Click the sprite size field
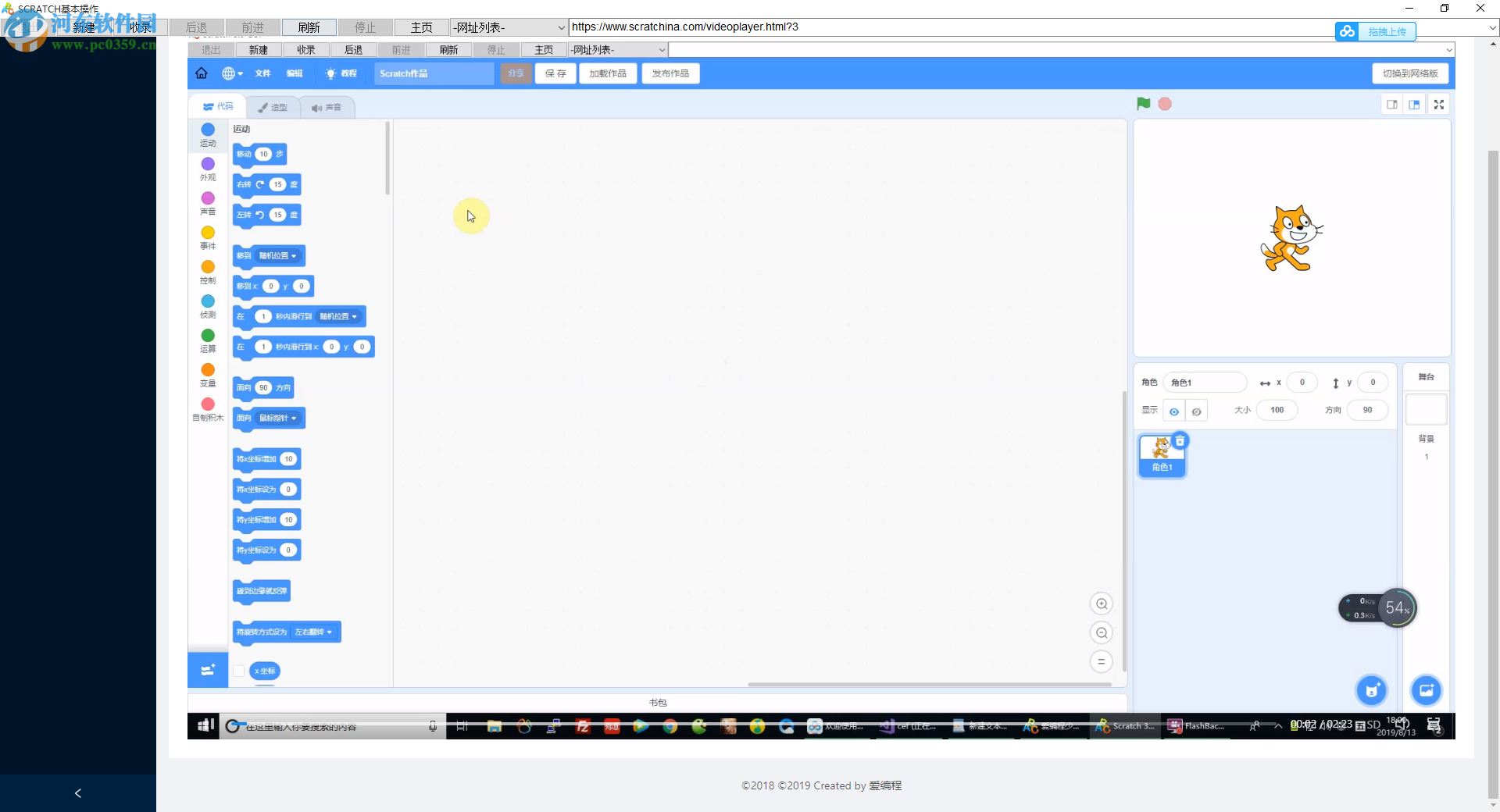 coord(1277,410)
